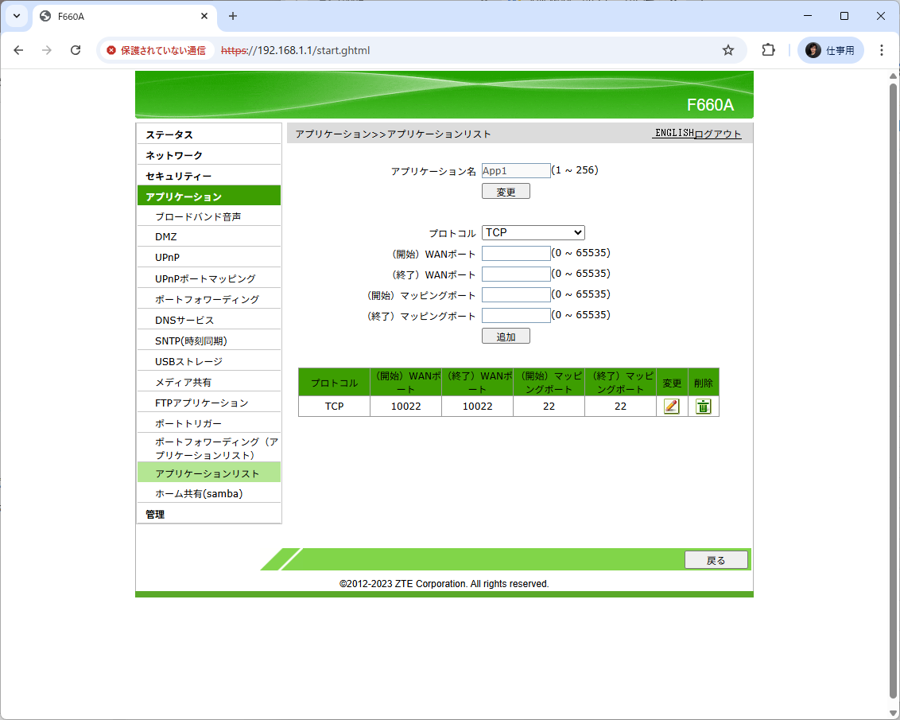This screenshot has height=720, width=900.
Task: Select ポートフォワーディング in the sidebar
Action: click(206, 300)
